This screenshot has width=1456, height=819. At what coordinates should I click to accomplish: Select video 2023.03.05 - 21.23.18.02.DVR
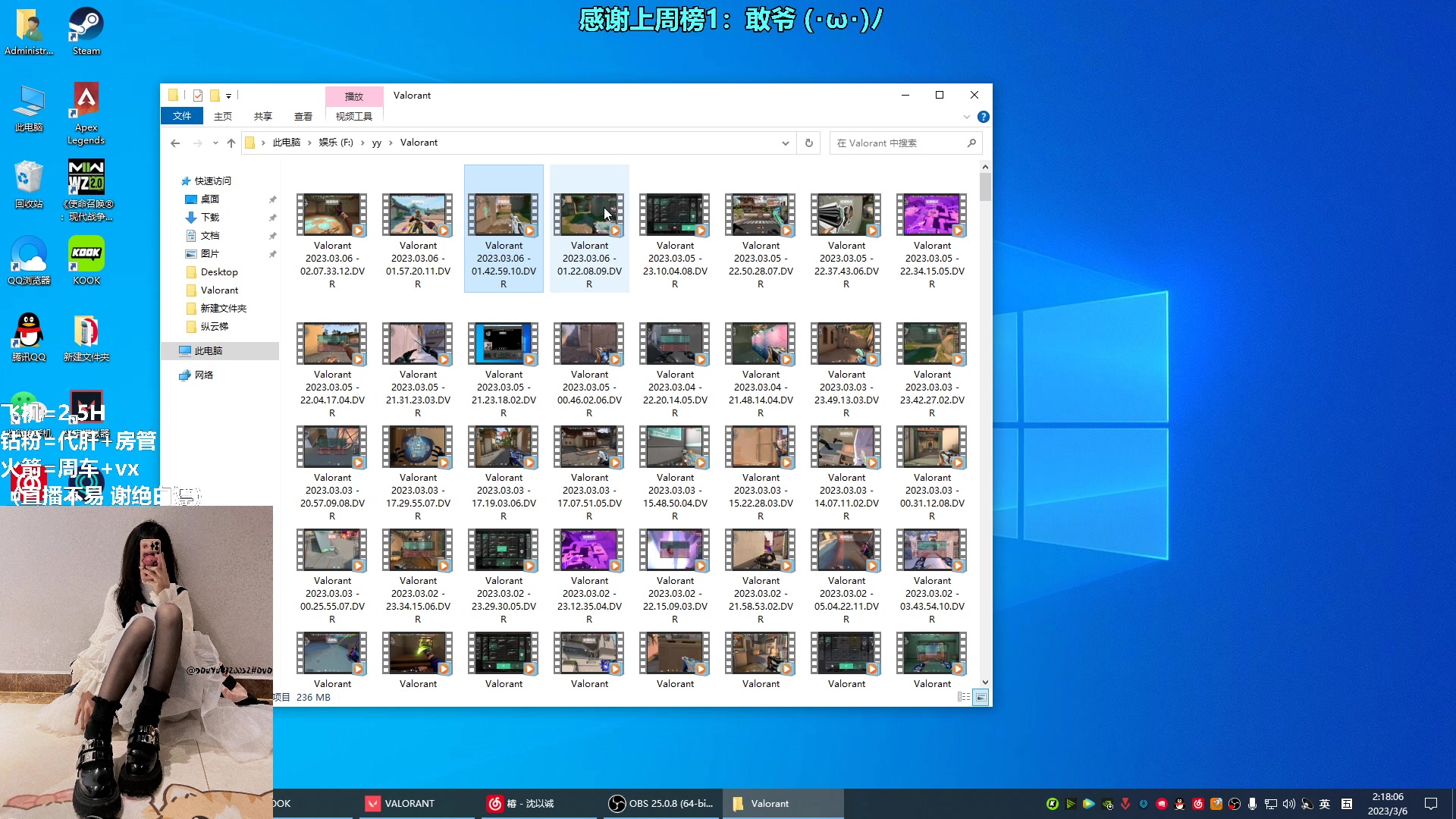(504, 370)
